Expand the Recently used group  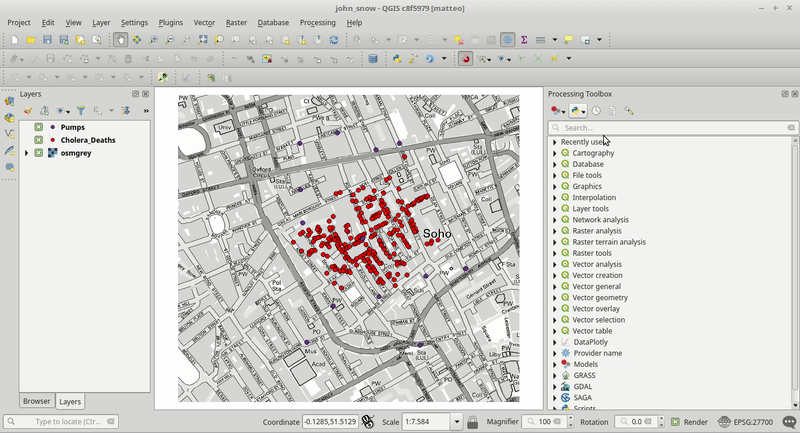(x=555, y=142)
